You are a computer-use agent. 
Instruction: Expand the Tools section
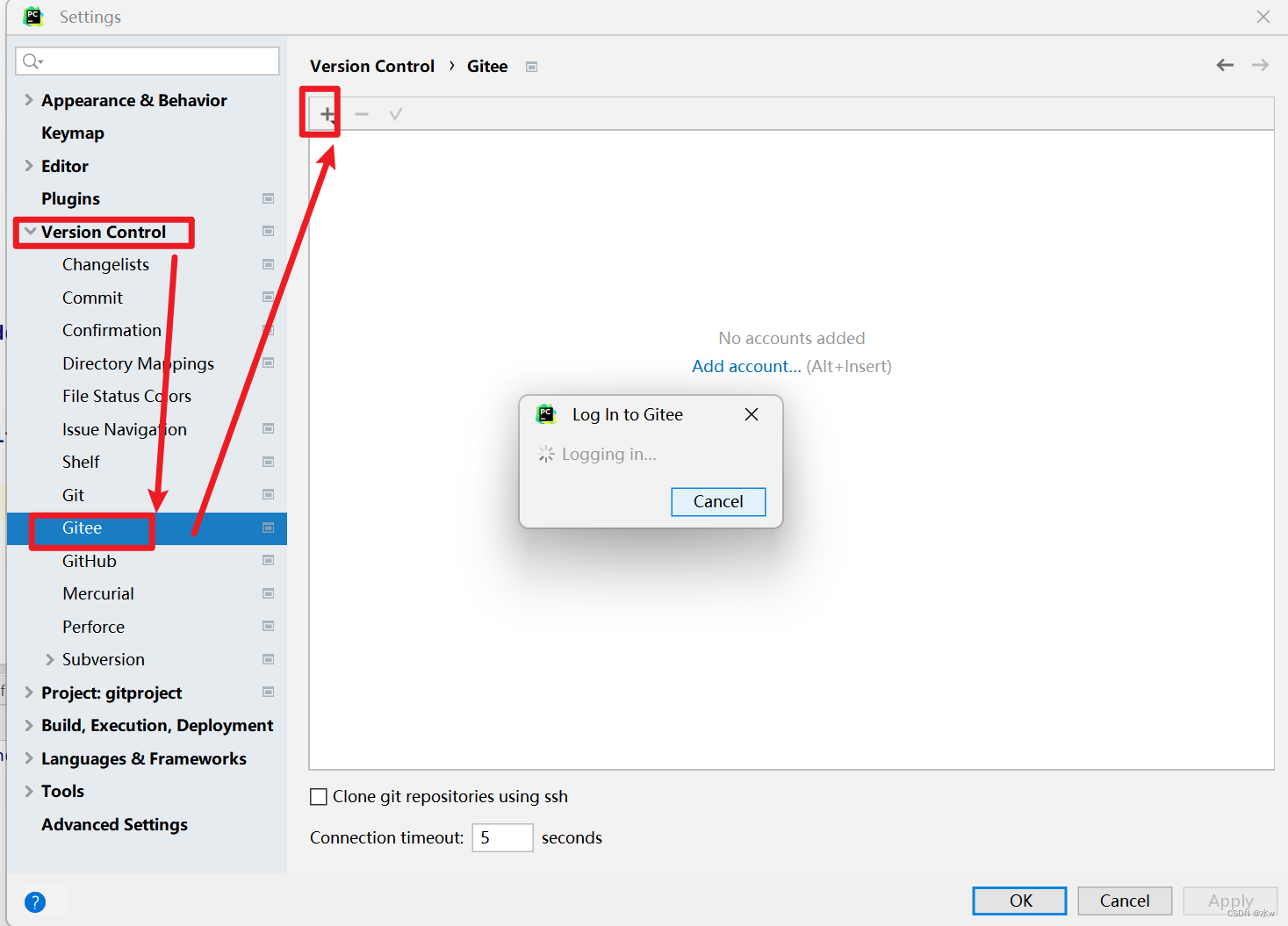coord(29,791)
